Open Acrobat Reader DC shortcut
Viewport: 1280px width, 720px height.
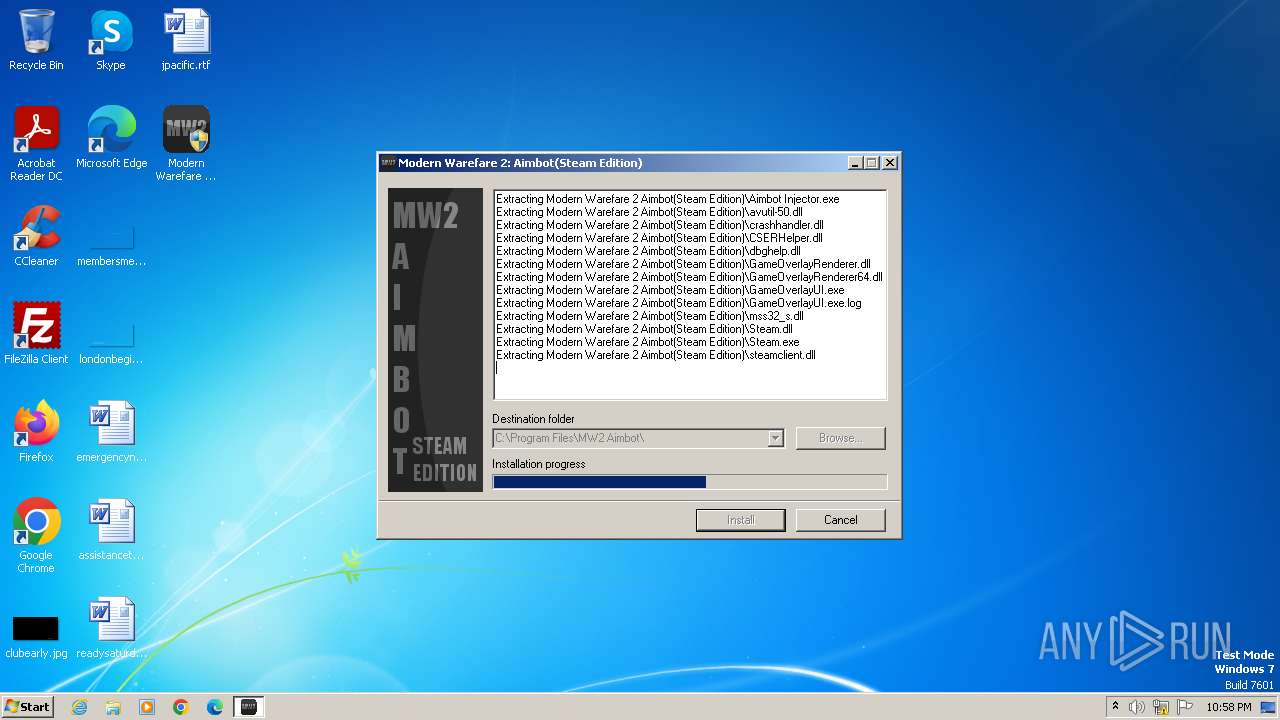coord(36,143)
